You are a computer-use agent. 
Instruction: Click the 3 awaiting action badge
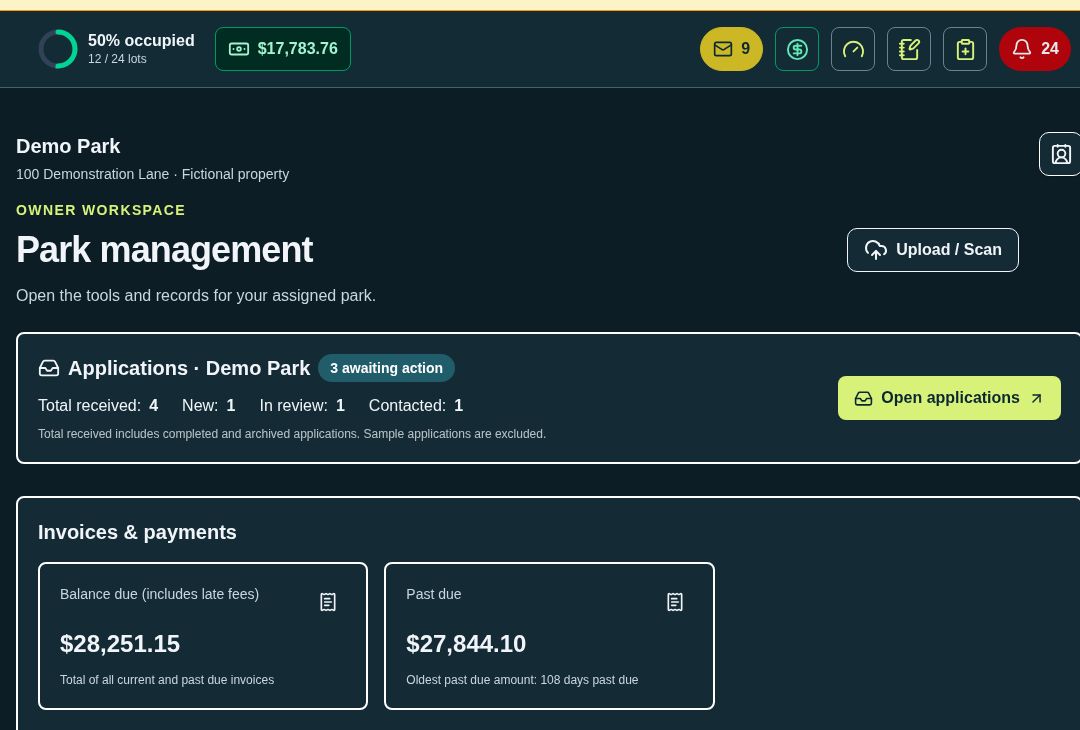click(x=386, y=368)
